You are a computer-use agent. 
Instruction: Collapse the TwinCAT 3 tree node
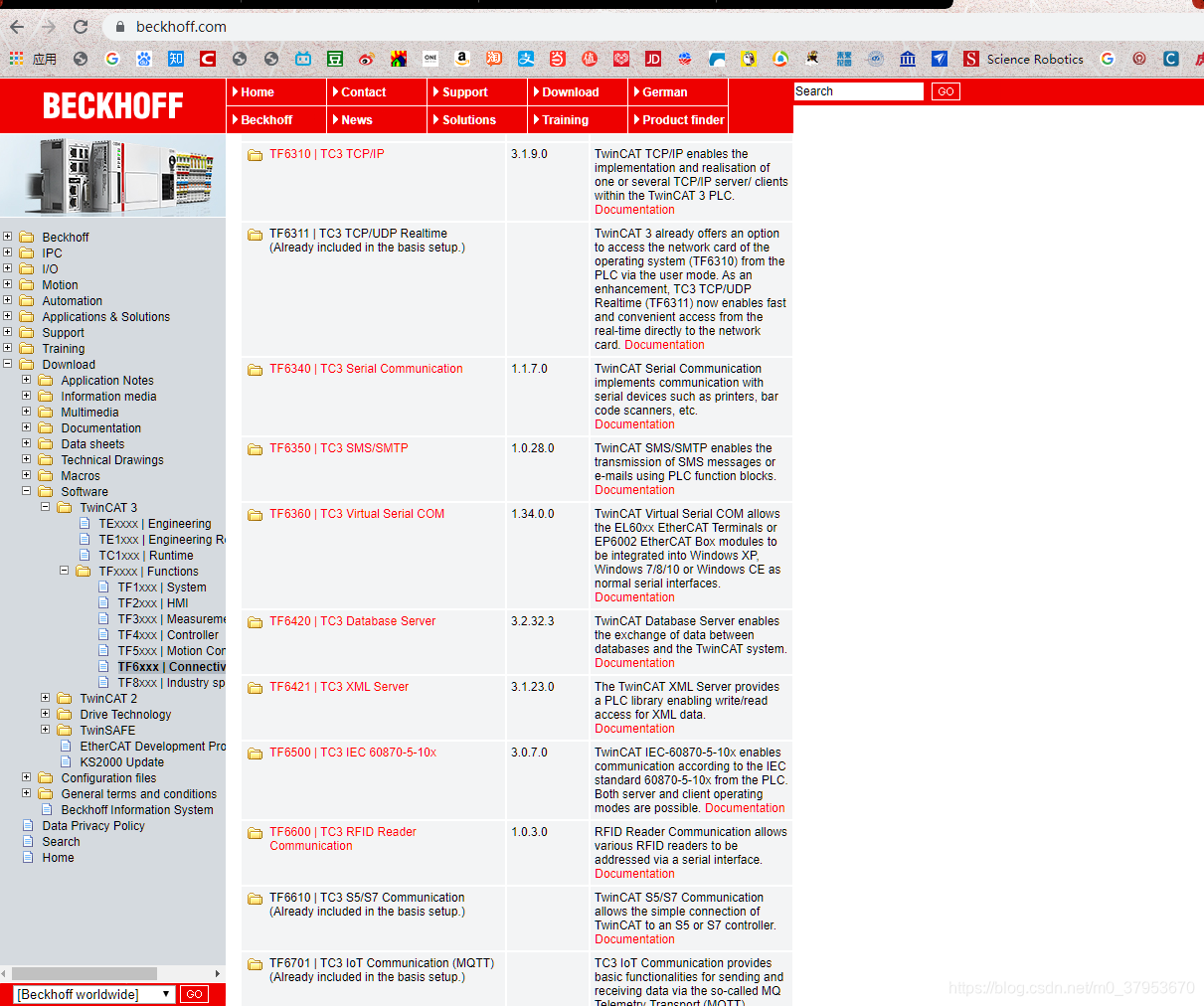pyautogui.click(x=46, y=507)
